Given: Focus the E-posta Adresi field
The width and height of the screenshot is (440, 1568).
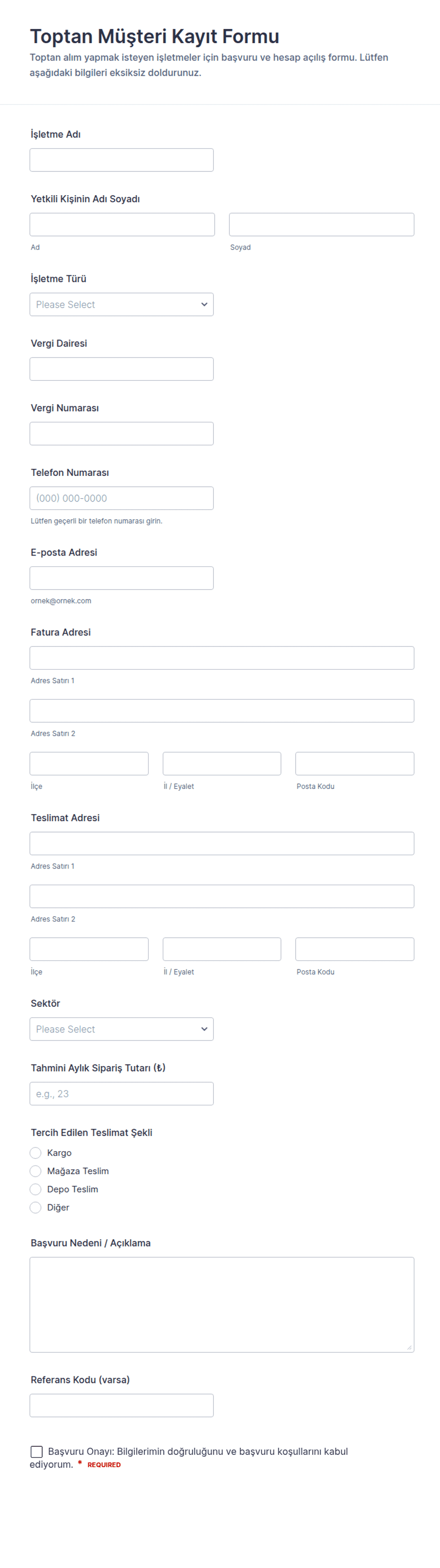Looking at the screenshot, I should click(x=122, y=578).
